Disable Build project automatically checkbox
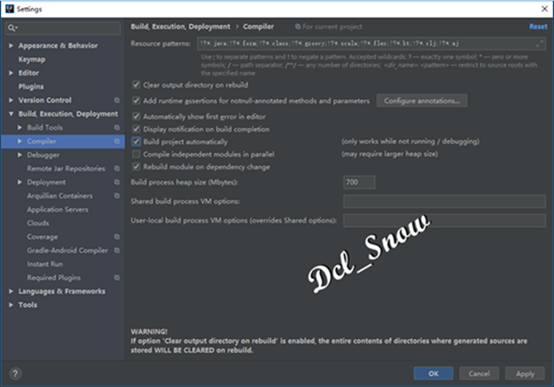The width and height of the screenshot is (554, 387). click(136, 142)
